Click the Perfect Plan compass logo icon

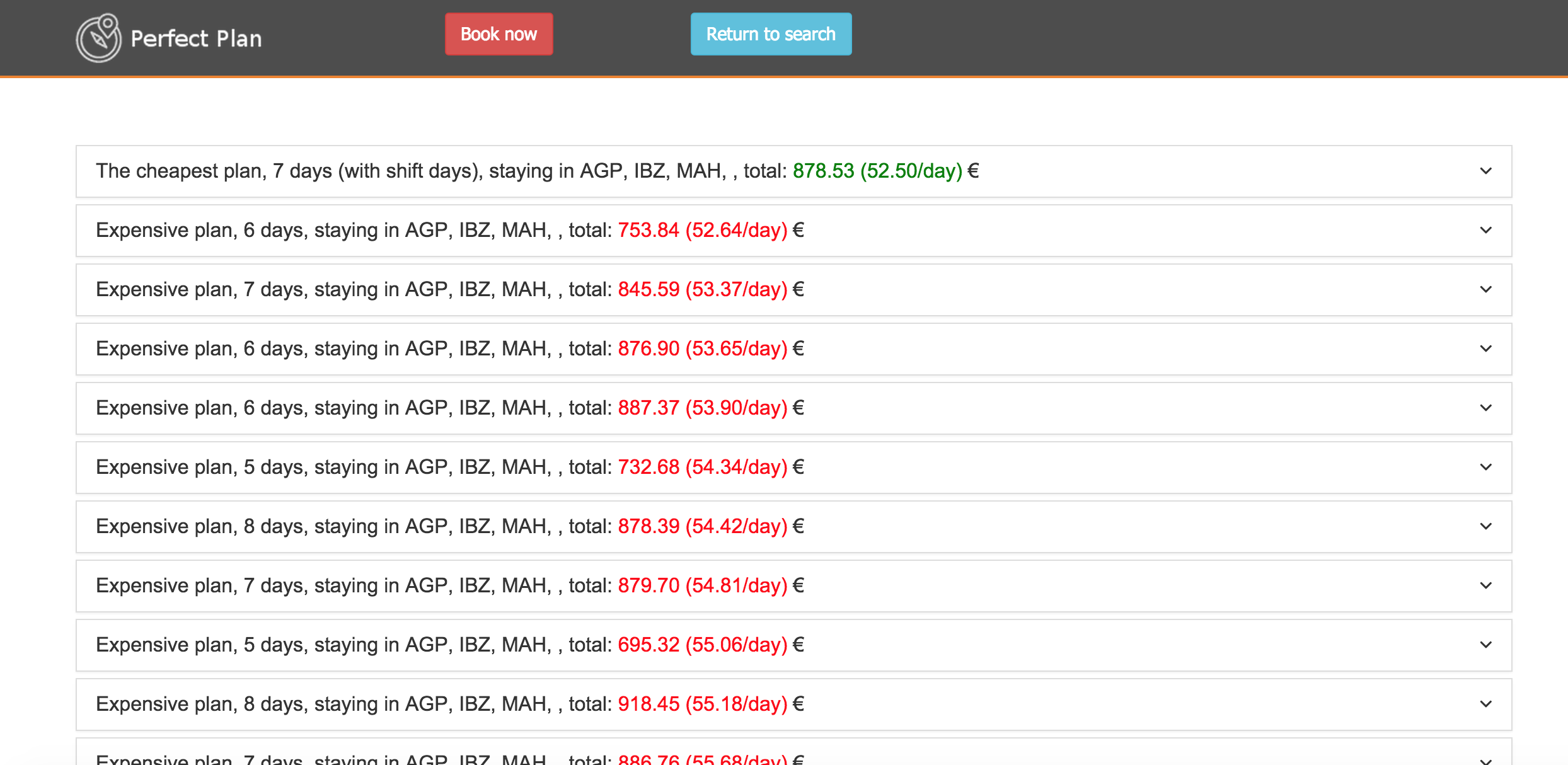(98, 38)
